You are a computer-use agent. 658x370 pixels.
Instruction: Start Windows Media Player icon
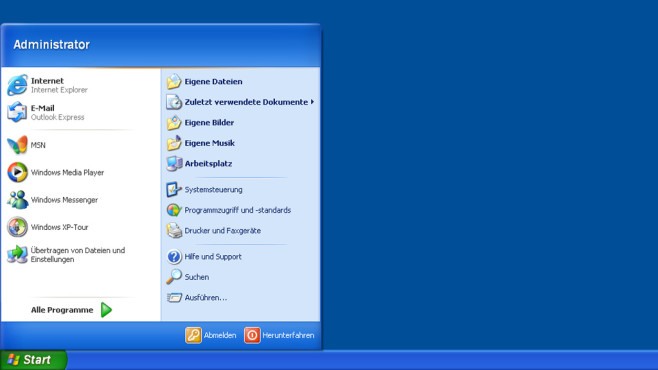(x=17, y=172)
